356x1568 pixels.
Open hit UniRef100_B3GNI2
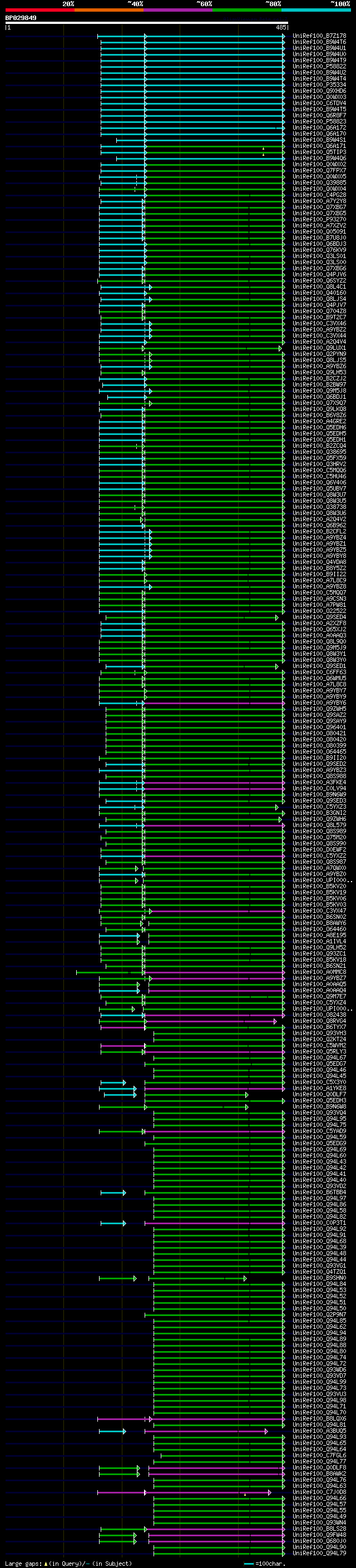click(319, 813)
